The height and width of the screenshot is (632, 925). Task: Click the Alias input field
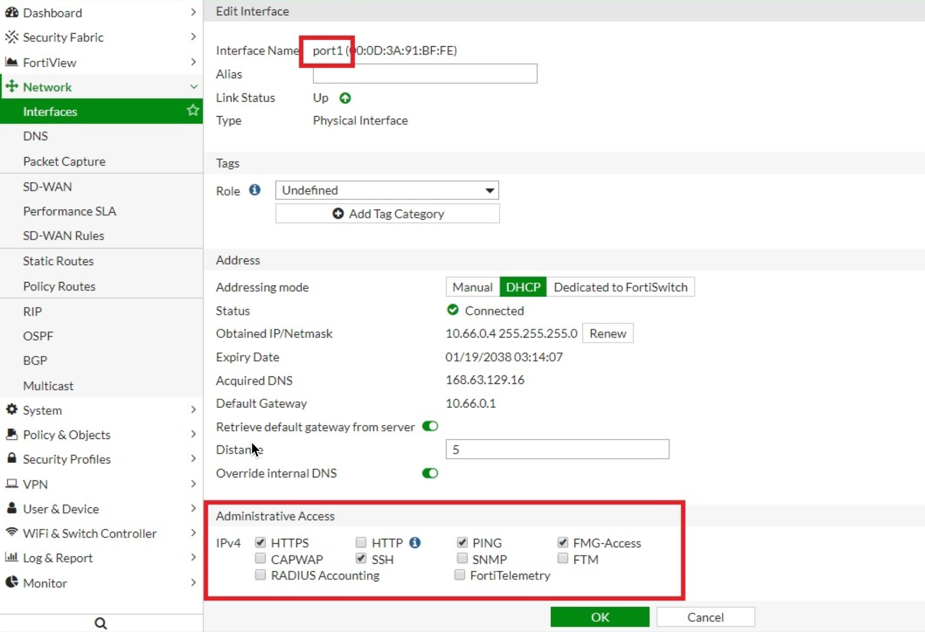(x=425, y=74)
